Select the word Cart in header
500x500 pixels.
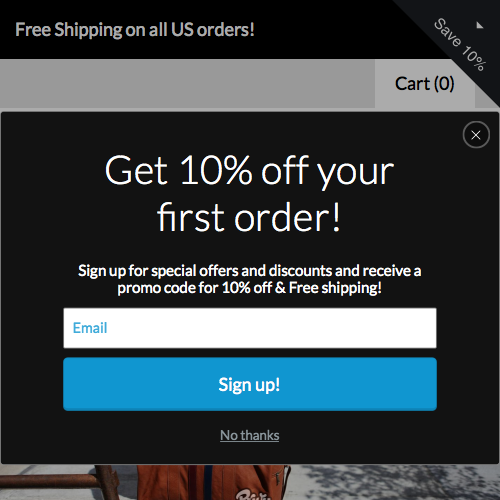tap(413, 84)
